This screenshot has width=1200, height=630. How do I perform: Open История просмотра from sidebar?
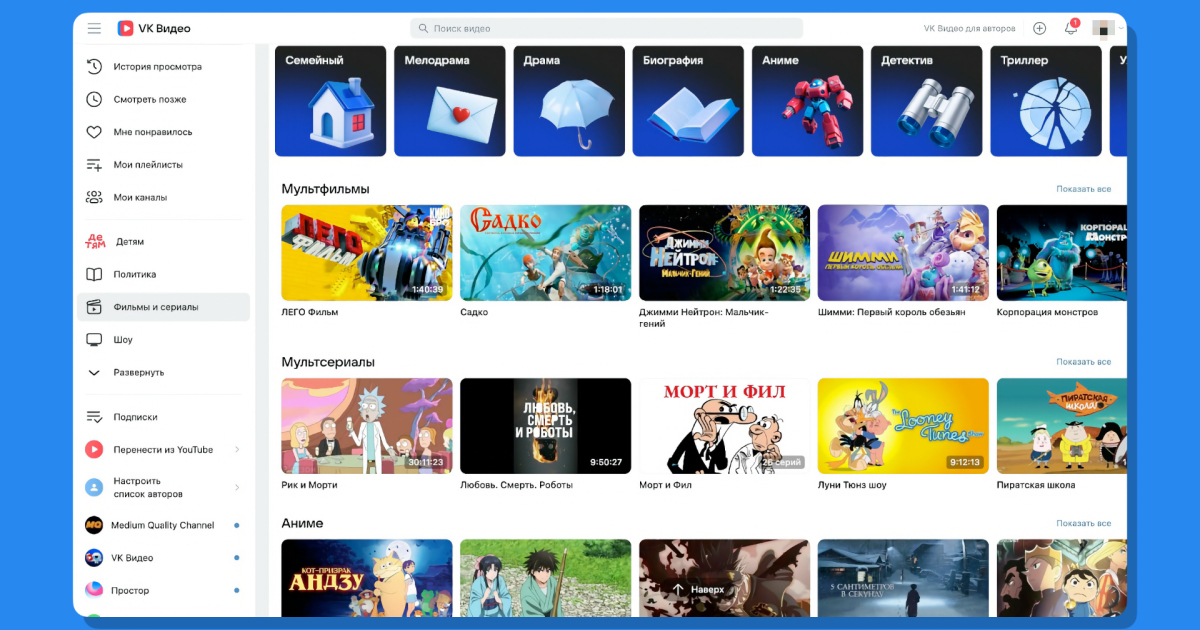pyautogui.click(x=157, y=67)
